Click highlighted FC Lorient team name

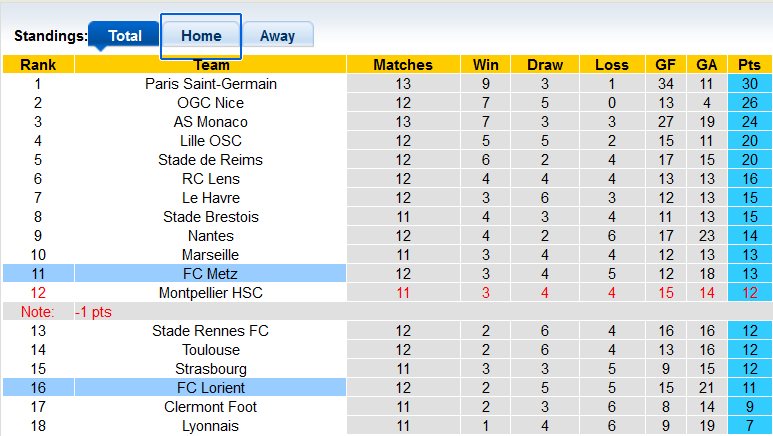click(x=210, y=388)
